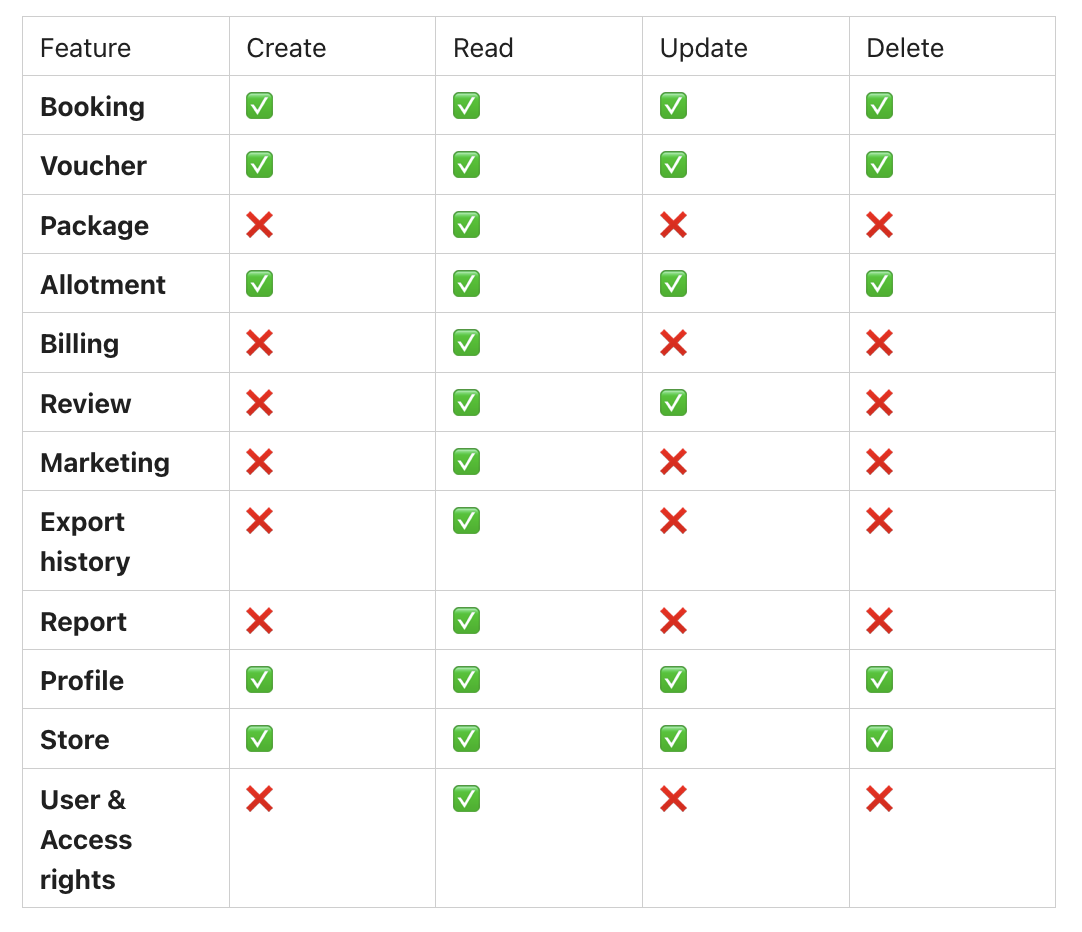Click the Marketing Delete red cross
The width and height of the screenshot is (1082, 932).
tap(879, 462)
